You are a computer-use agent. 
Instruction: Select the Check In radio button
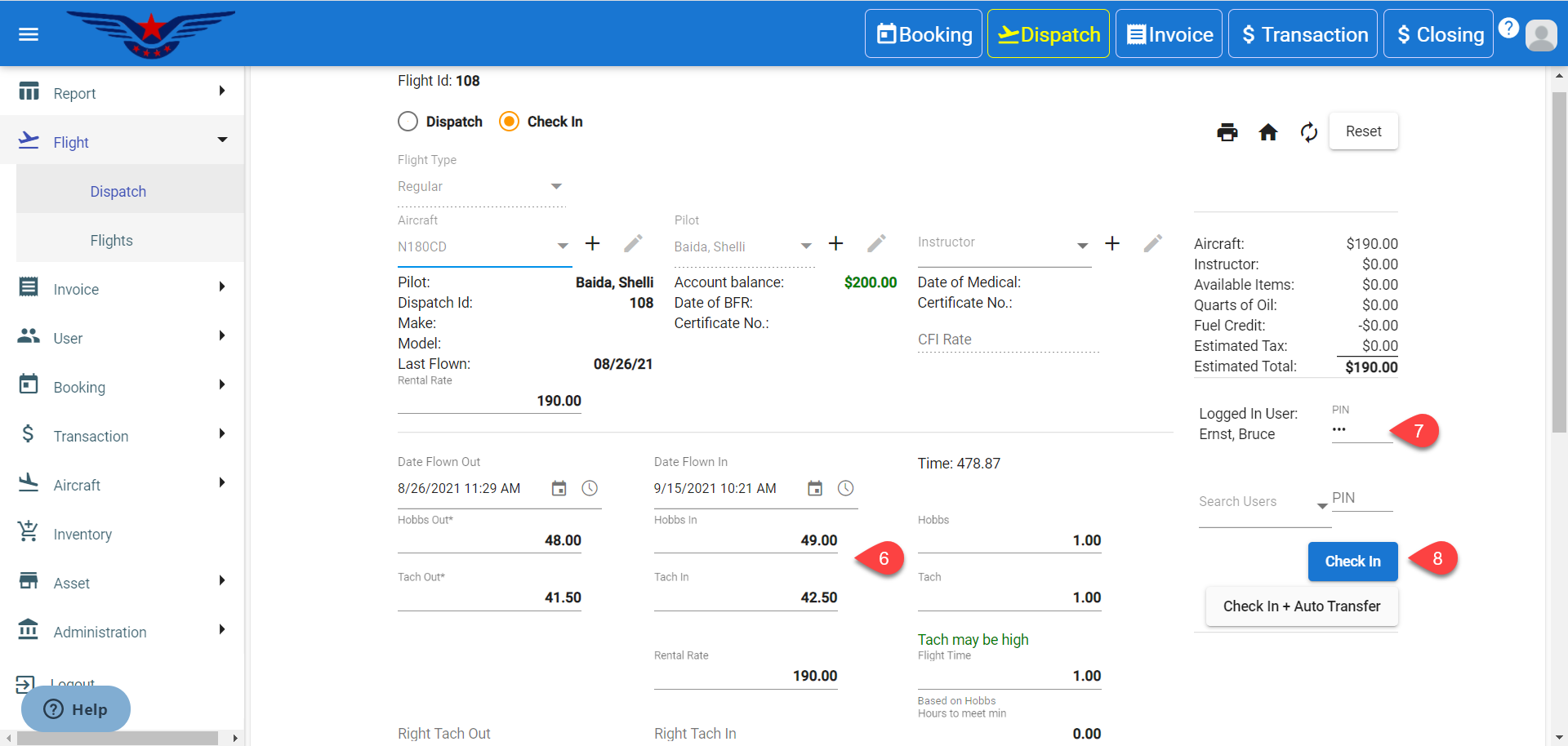pos(509,122)
